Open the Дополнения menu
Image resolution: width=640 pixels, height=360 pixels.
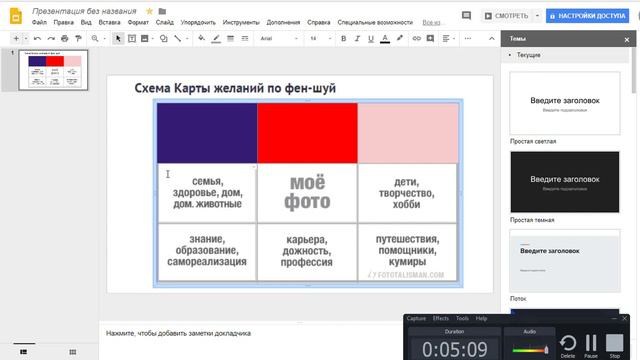point(283,22)
